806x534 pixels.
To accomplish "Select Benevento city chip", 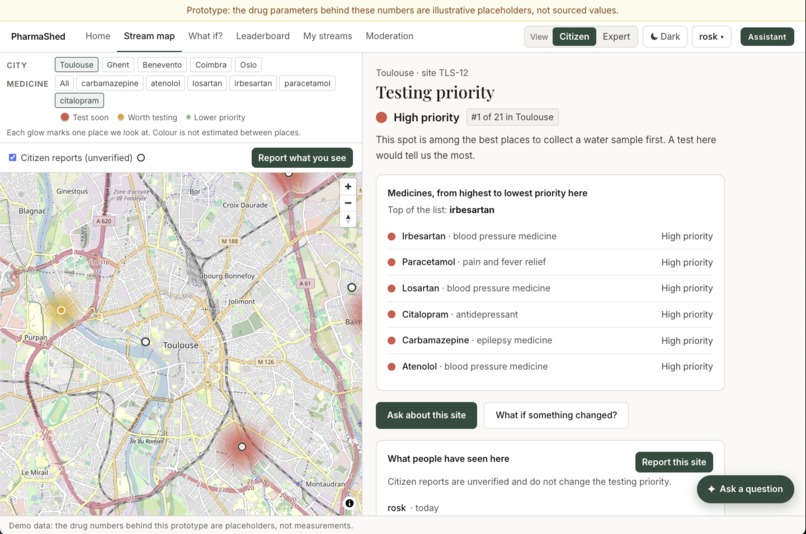I will [x=162, y=65].
